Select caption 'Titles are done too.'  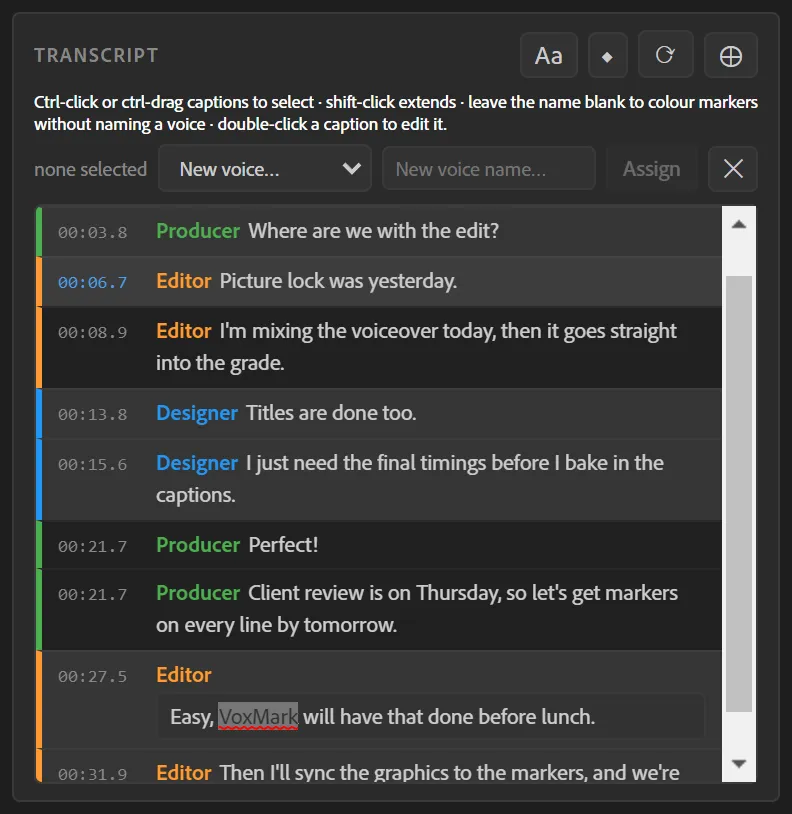click(331, 413)
